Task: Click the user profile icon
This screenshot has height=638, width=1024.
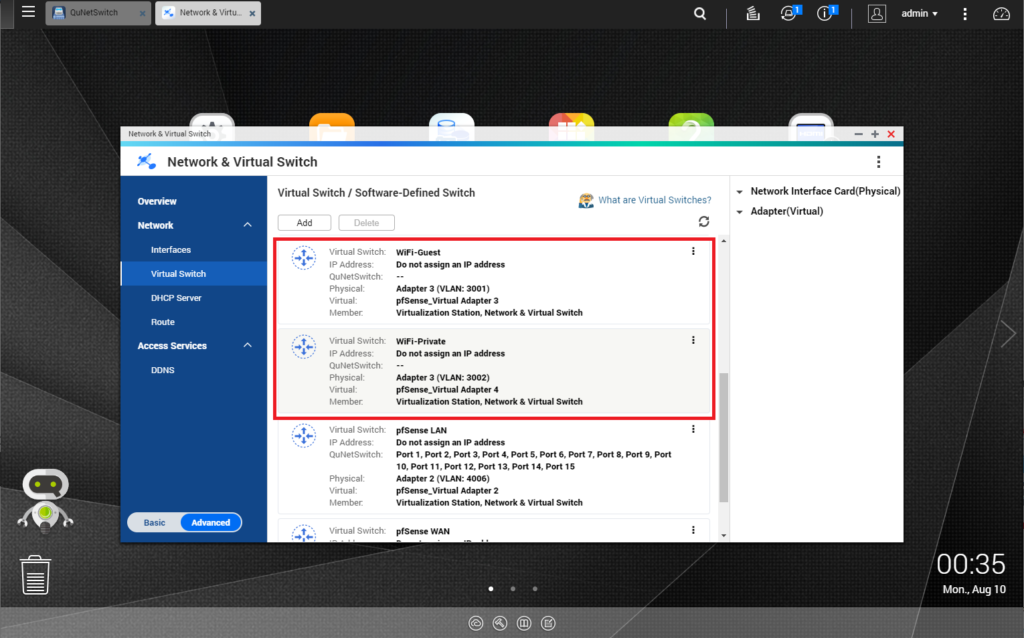Action: 876,13
